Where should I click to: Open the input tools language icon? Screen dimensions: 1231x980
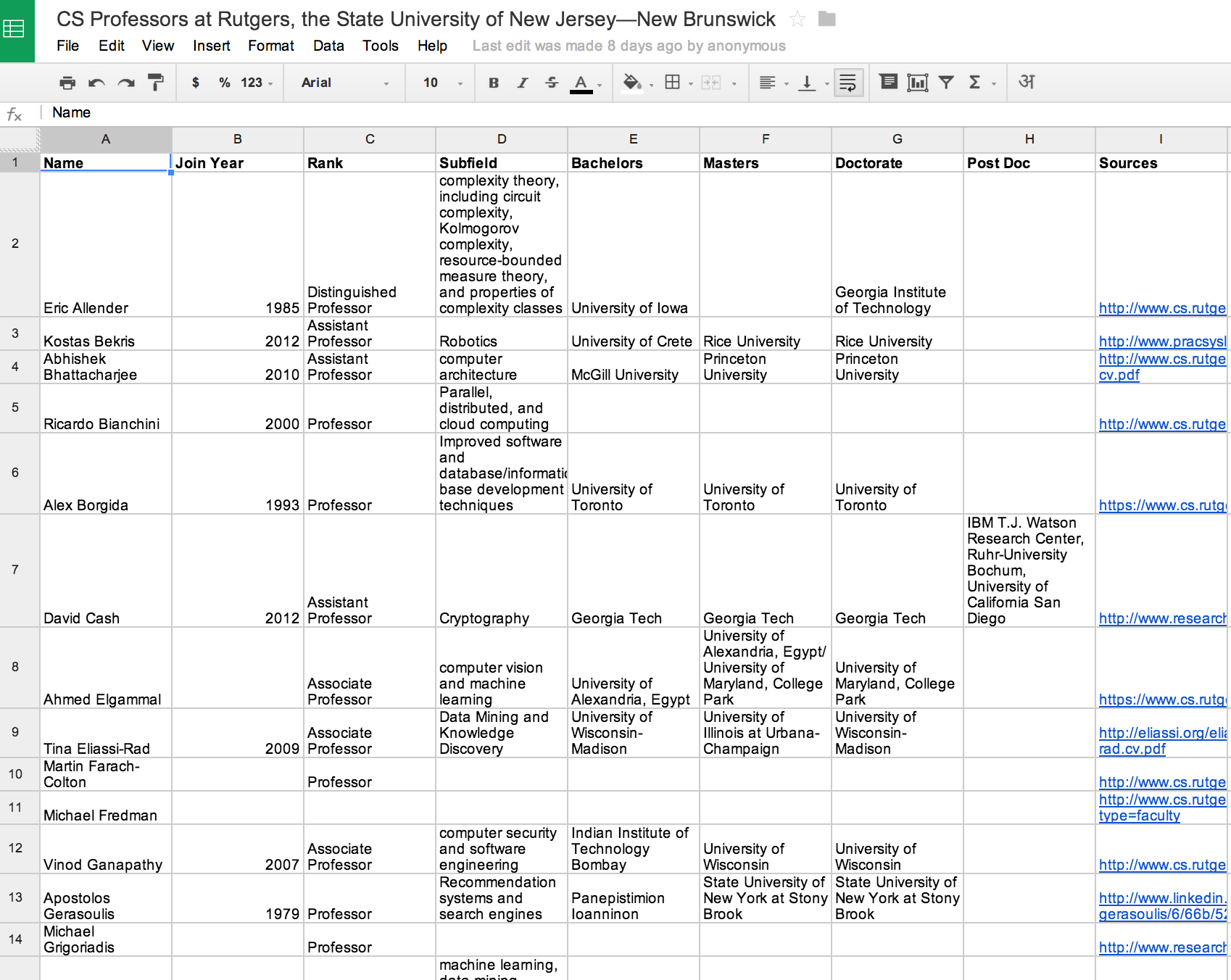(x=1027, y=82)
